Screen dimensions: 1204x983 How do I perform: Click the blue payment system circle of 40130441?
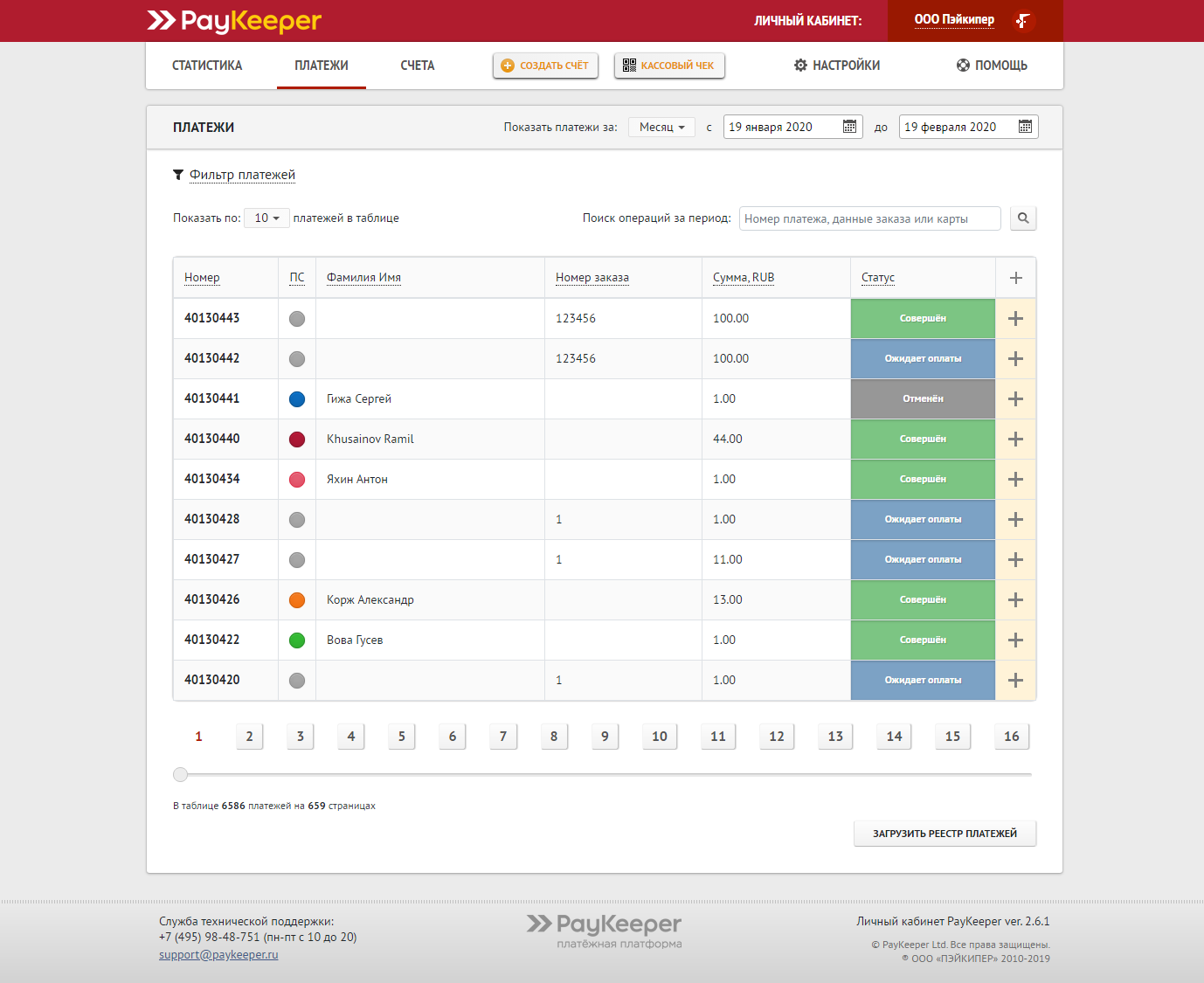[297, 399]
